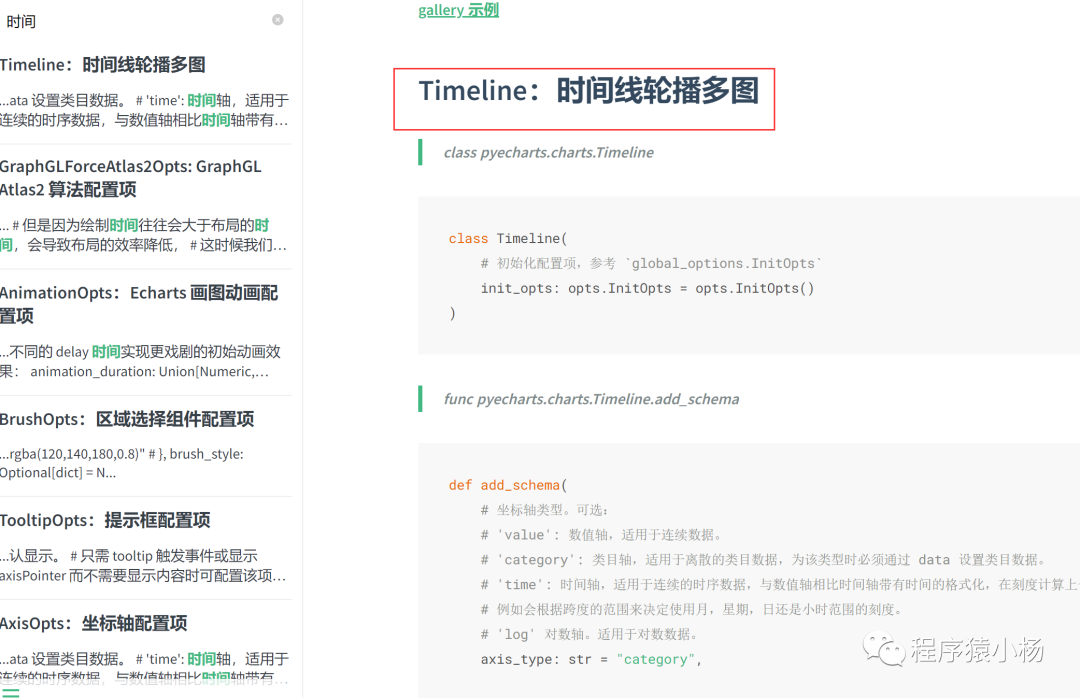
Task: Click comment # 'value': 数值轴
Action: tap(601, 535)
